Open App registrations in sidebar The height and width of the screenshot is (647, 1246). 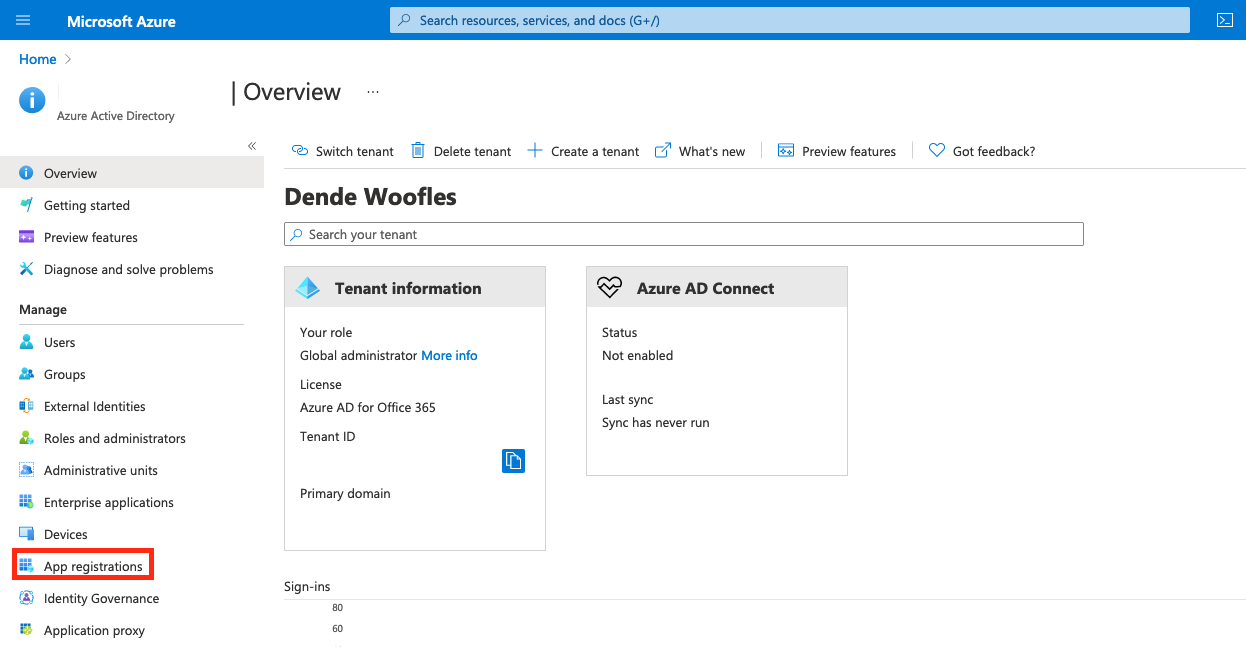tap(93, 566)
